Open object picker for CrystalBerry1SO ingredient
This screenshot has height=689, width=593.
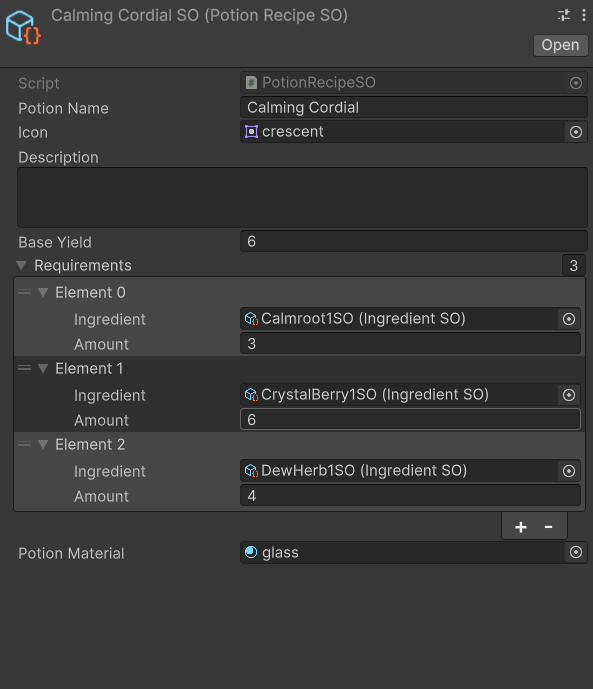(x=569, y=395)
